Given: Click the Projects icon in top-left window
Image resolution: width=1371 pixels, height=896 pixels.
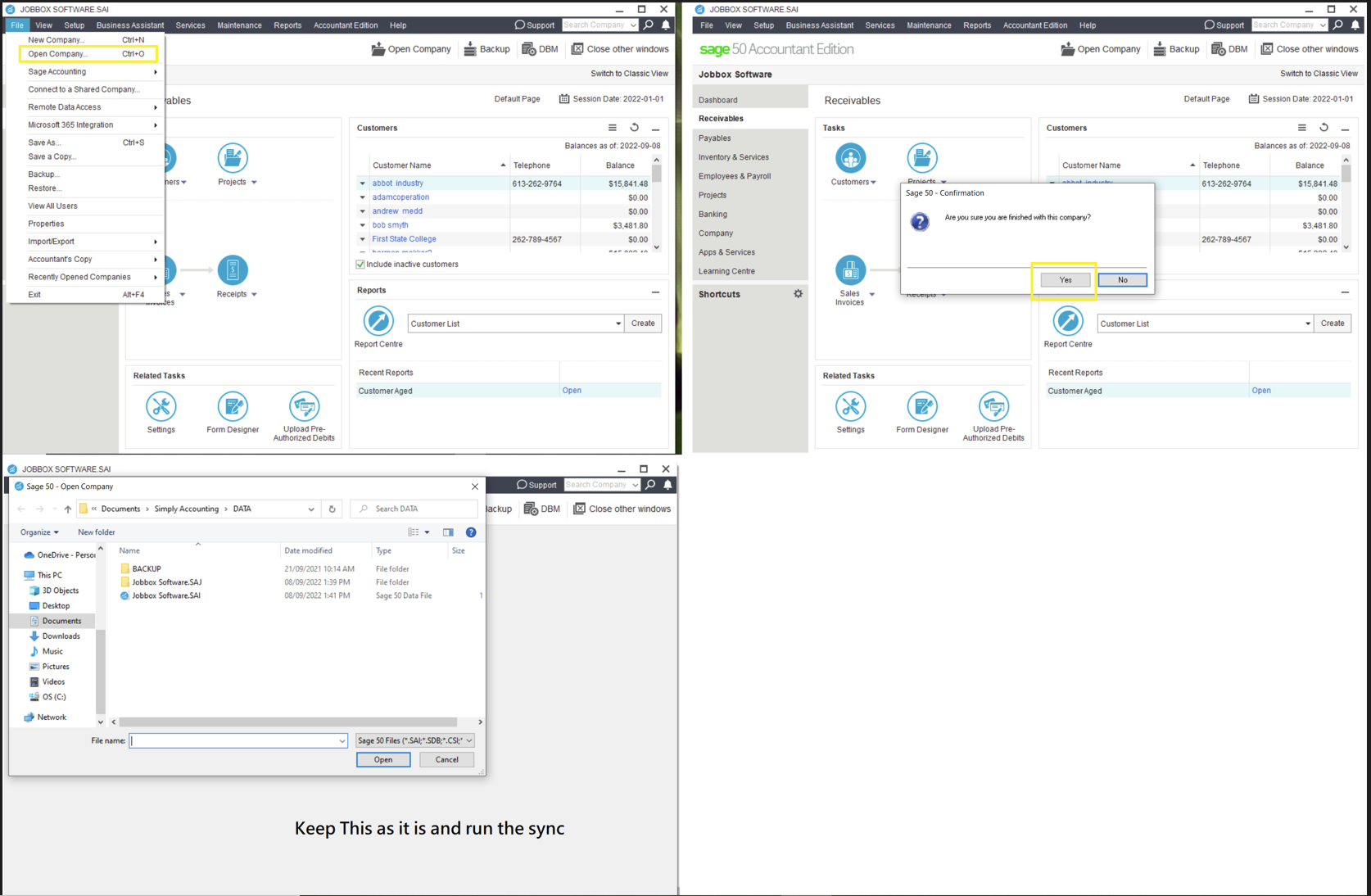Looking at the screenshot, I should 233,157.
